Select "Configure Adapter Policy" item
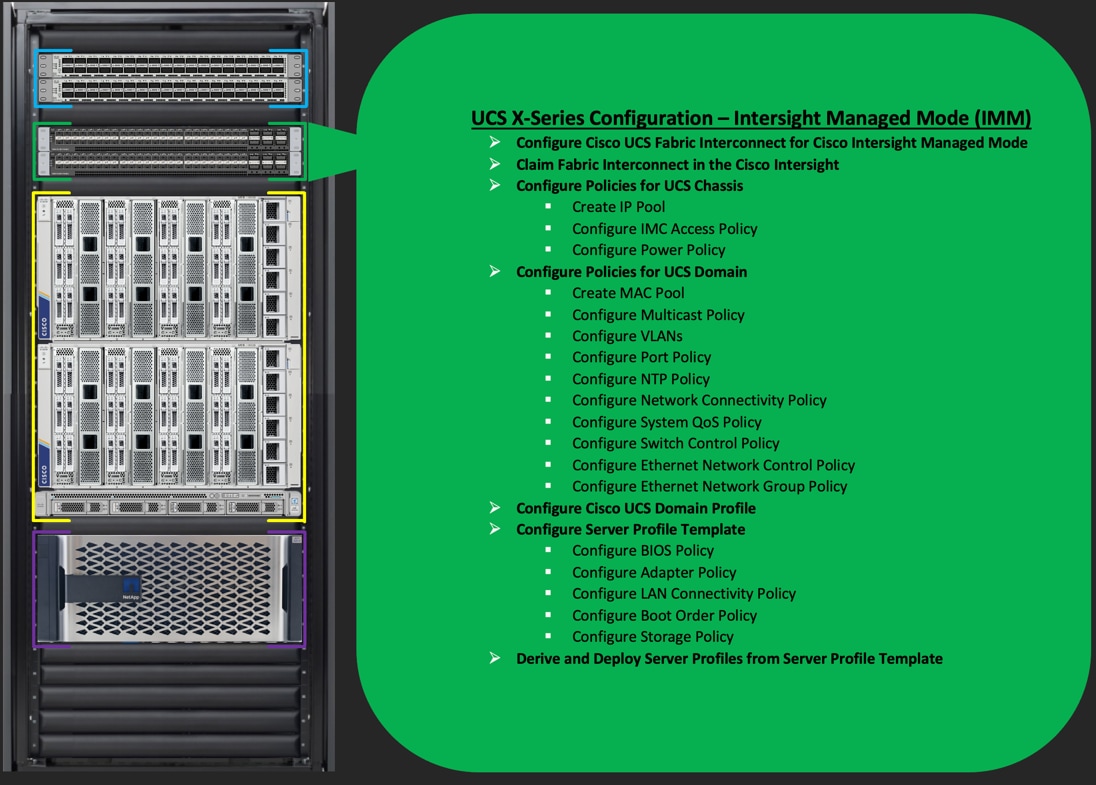 [x=654, y=572]
